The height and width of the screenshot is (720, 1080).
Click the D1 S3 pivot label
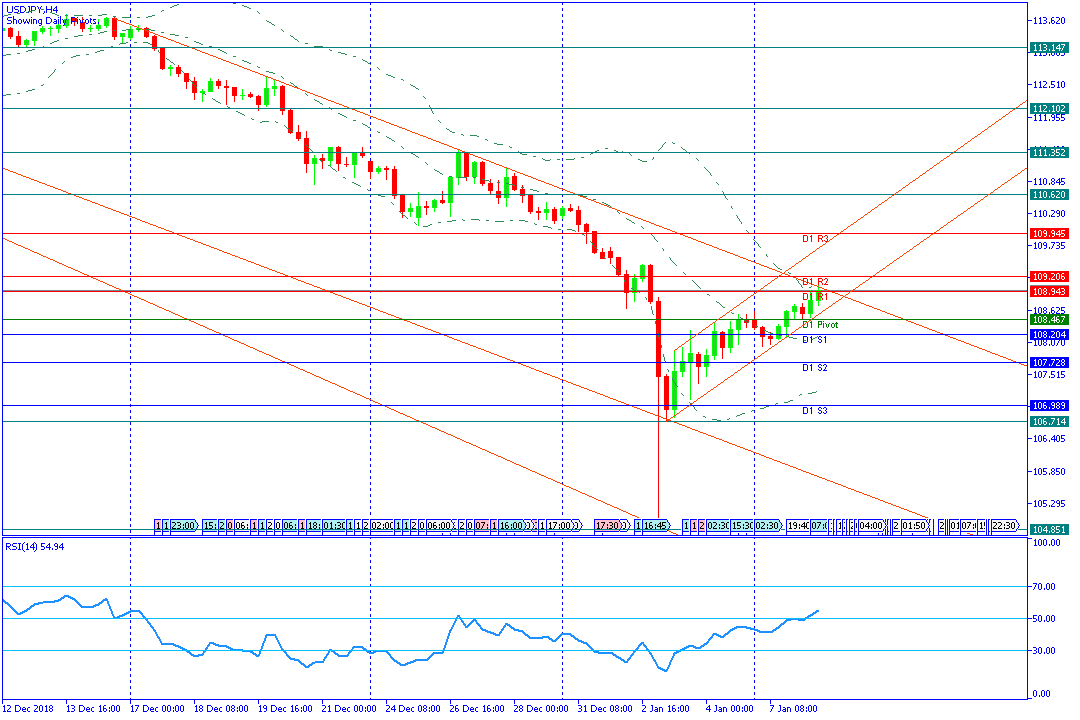point(815,411)
